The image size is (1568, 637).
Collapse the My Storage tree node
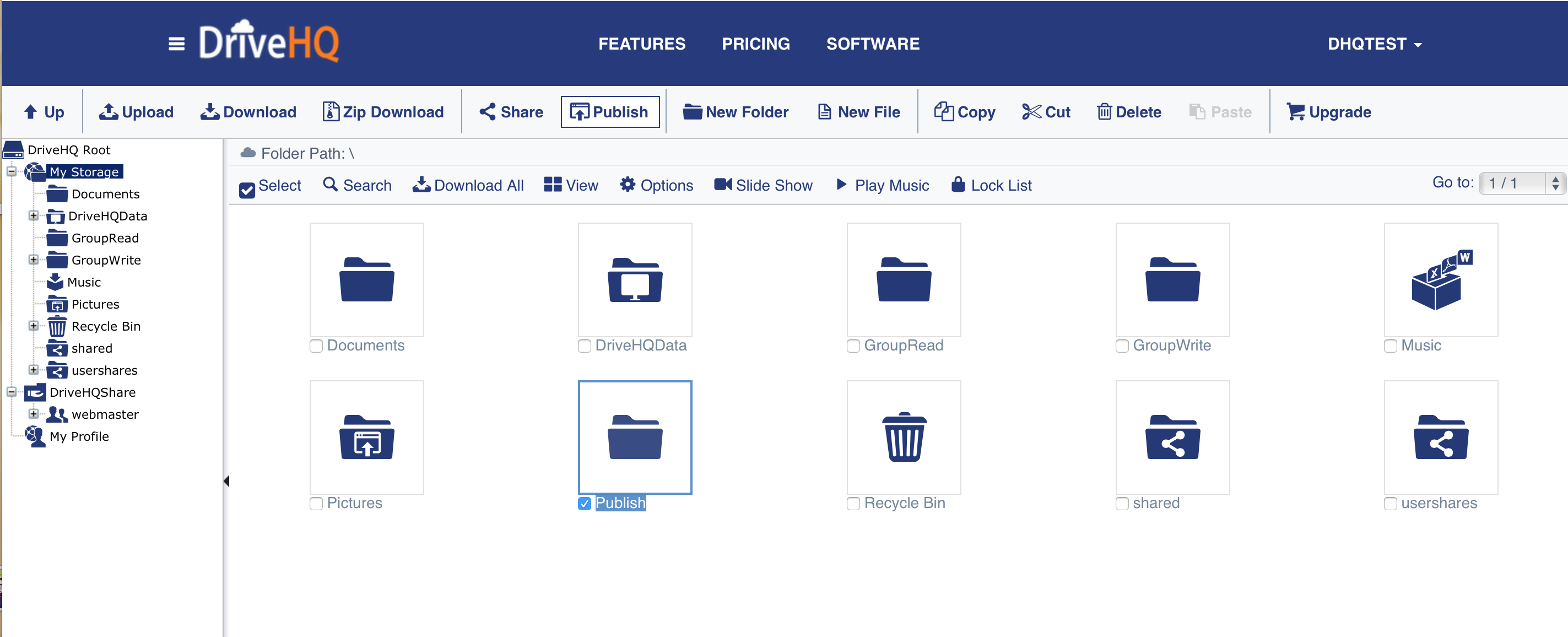click(x=12, y=172)
